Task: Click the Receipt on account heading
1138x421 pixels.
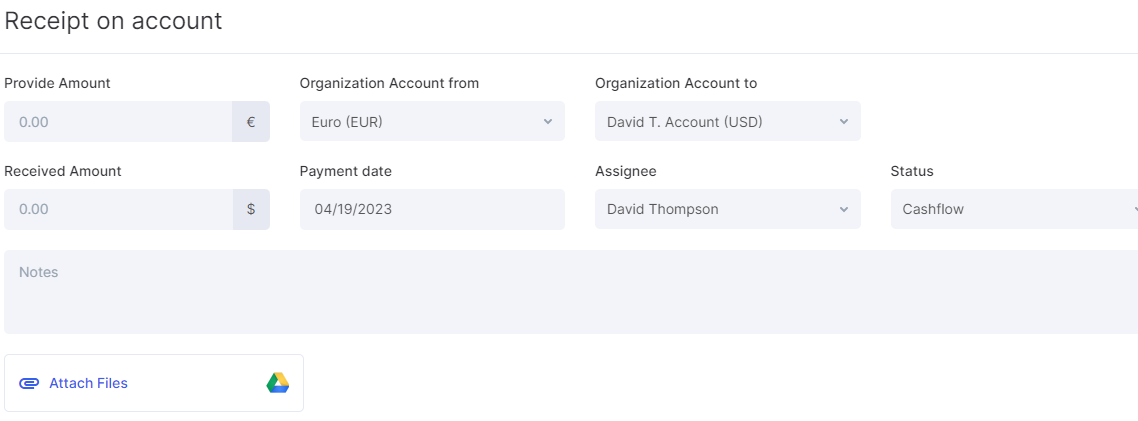Action: point(113,21)
